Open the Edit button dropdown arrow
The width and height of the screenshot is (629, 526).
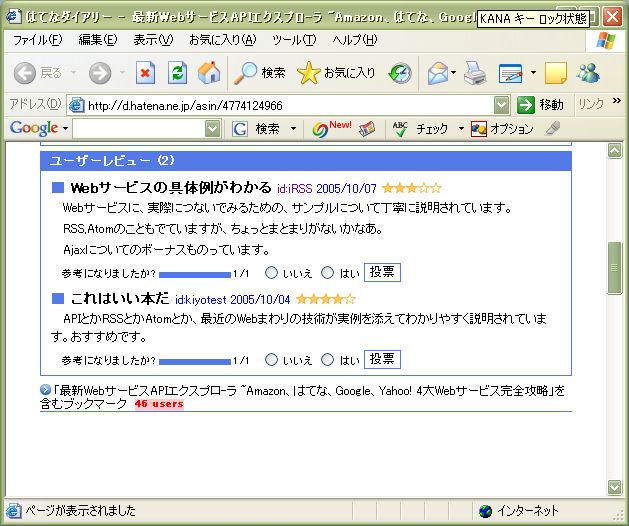click(533, 73)
